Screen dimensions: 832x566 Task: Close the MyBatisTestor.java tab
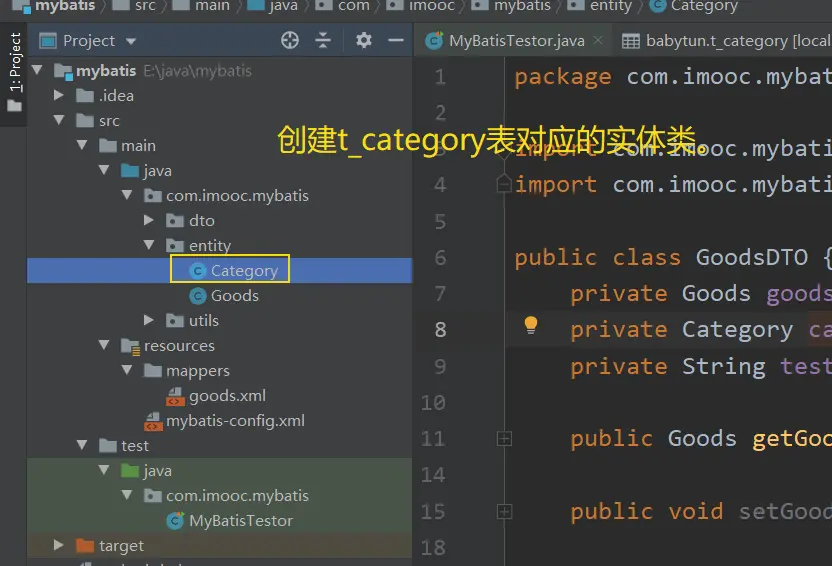coord(597,41)
